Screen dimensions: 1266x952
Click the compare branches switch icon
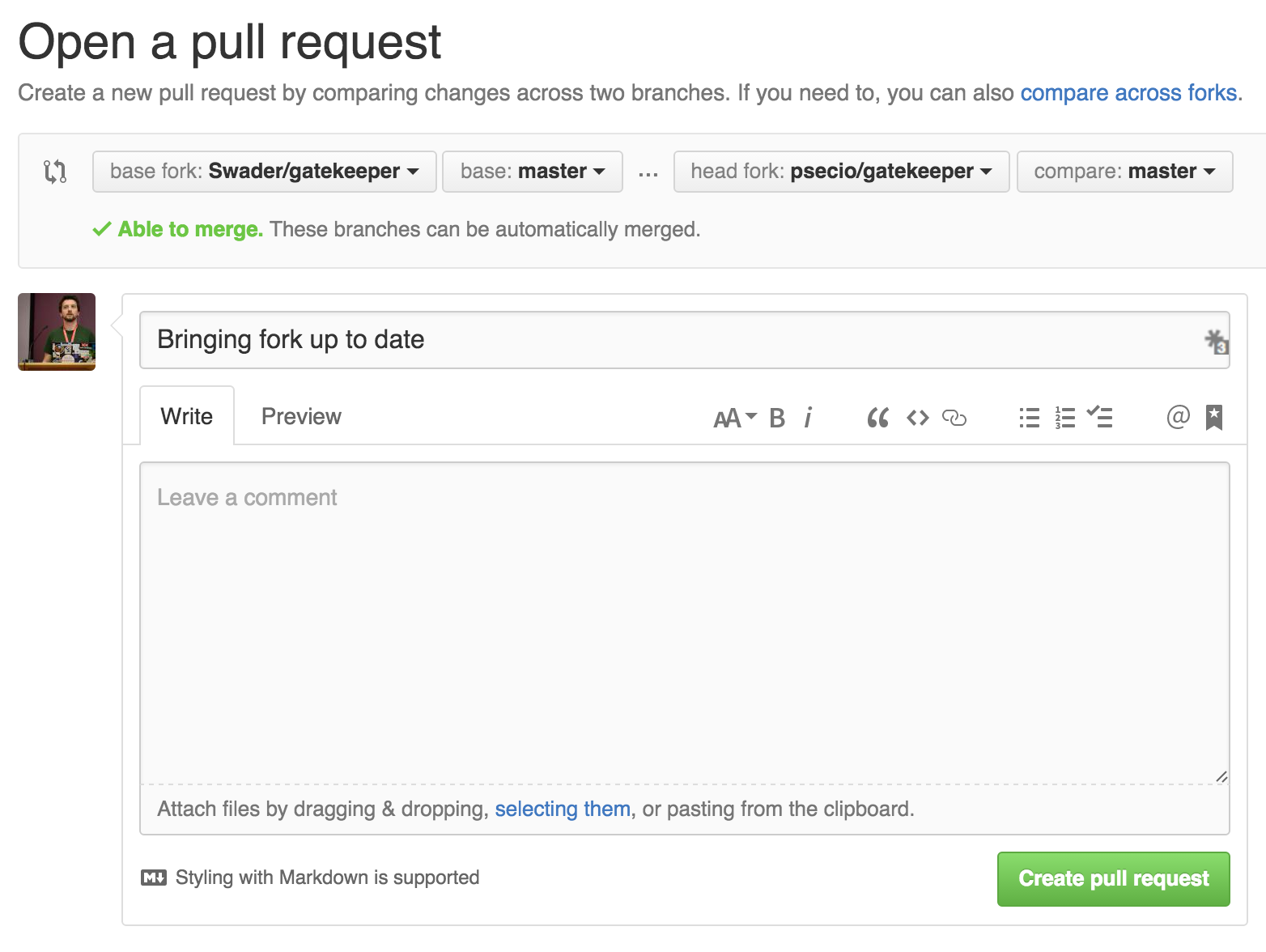[x=55, y=172]
